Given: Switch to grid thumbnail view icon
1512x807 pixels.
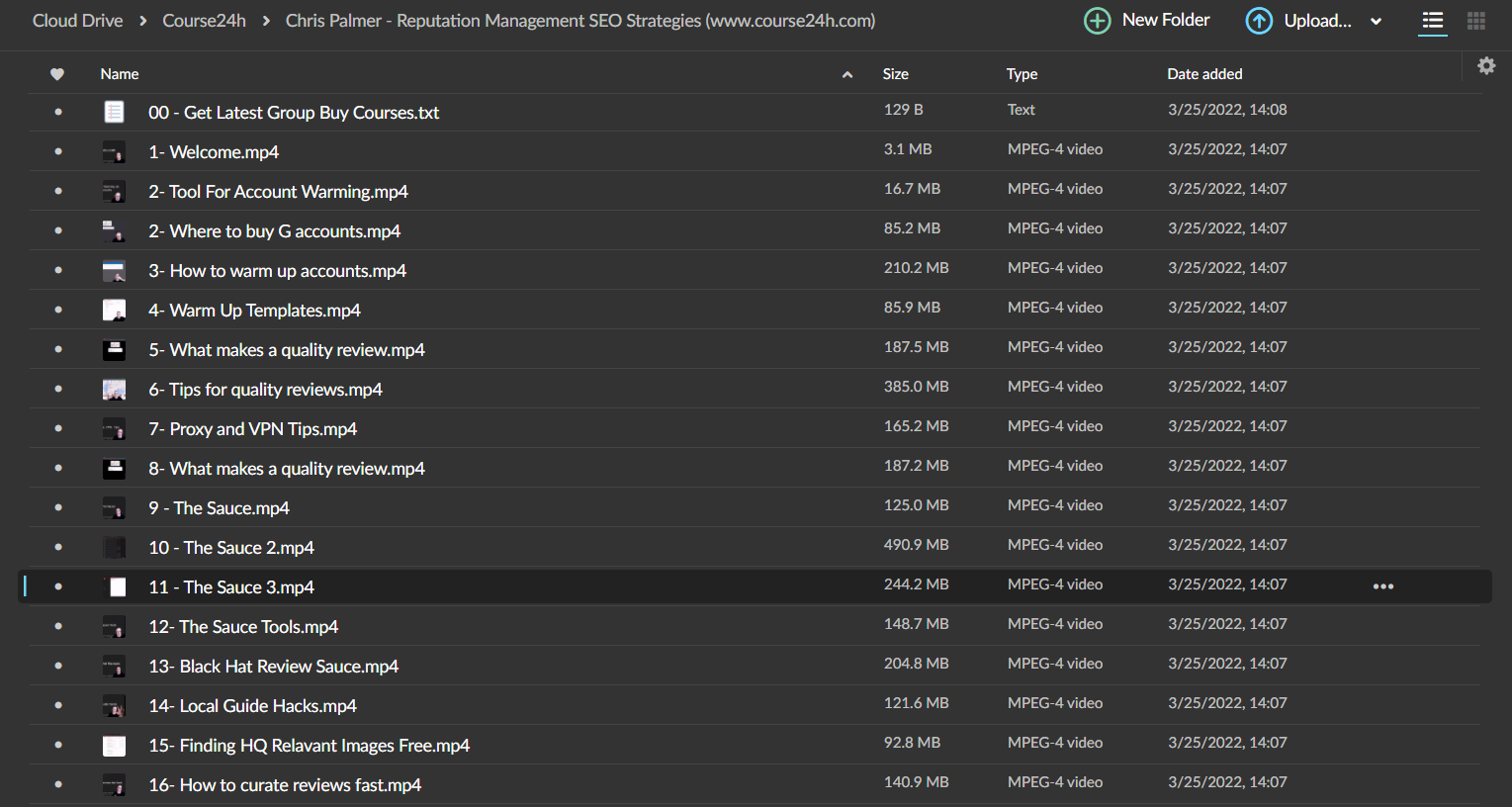Looking at the screenshot, I should (x=1476, y=21).
